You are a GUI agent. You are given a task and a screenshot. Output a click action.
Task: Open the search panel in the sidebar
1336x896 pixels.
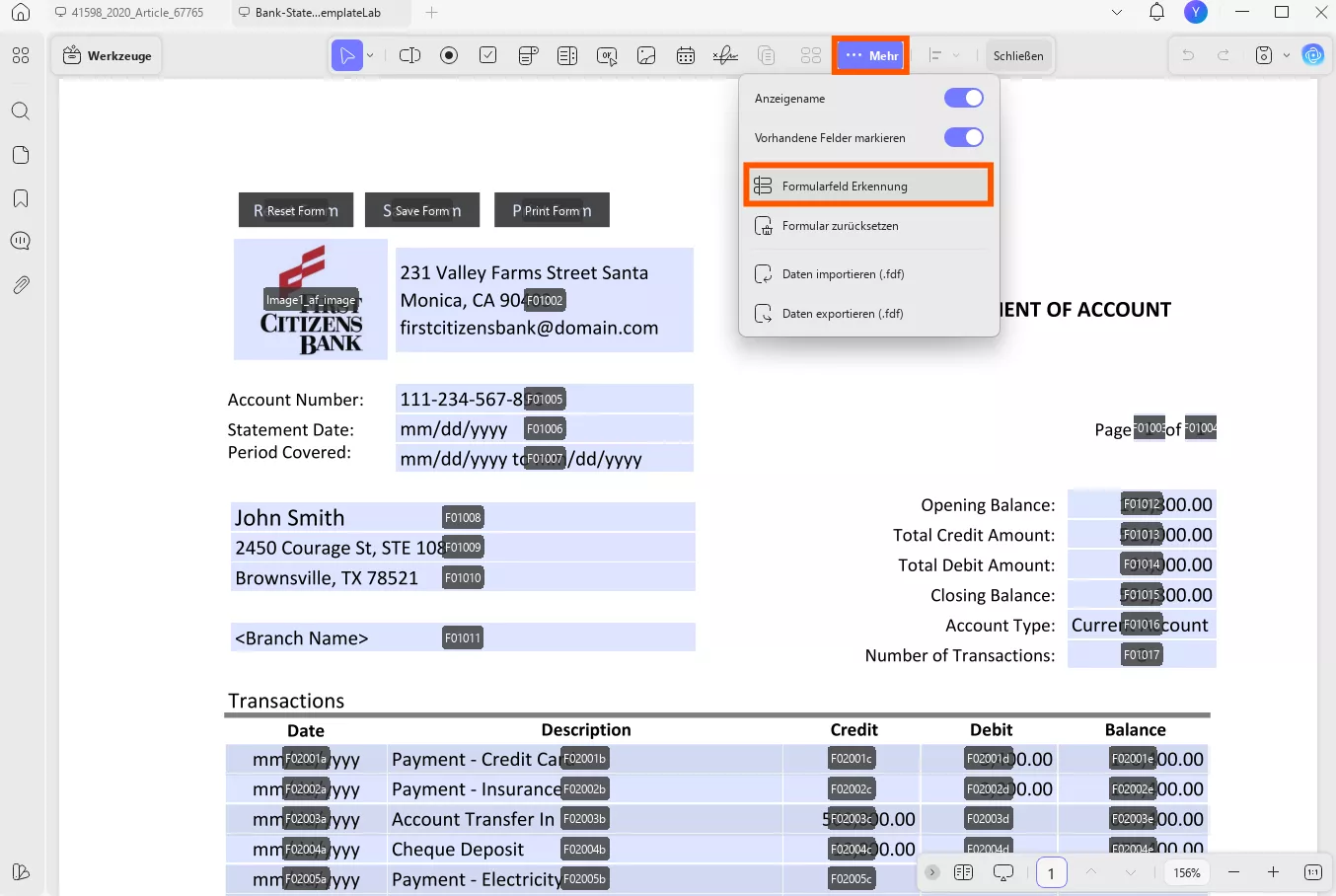21,111
